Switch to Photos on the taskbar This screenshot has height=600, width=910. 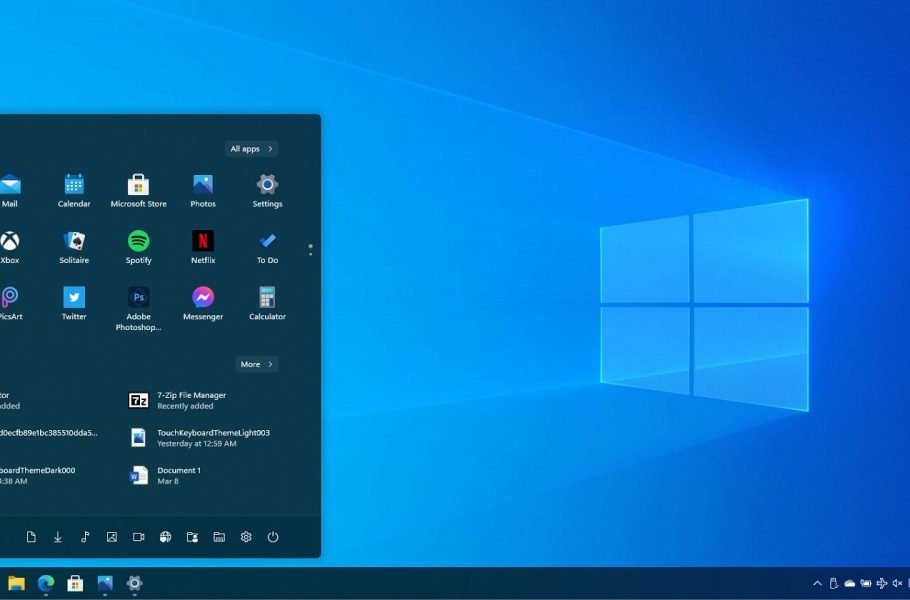pos(105,583)
